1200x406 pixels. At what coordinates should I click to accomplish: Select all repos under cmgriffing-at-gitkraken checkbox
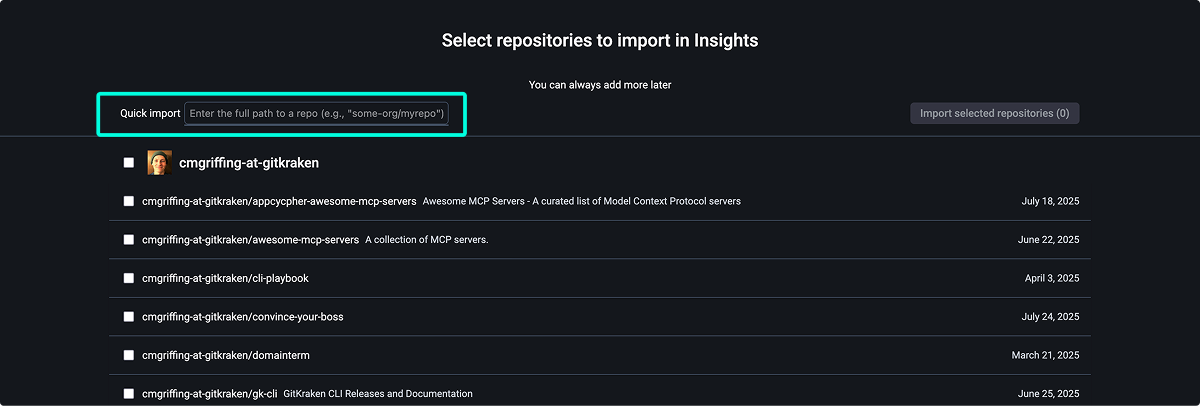129,162
